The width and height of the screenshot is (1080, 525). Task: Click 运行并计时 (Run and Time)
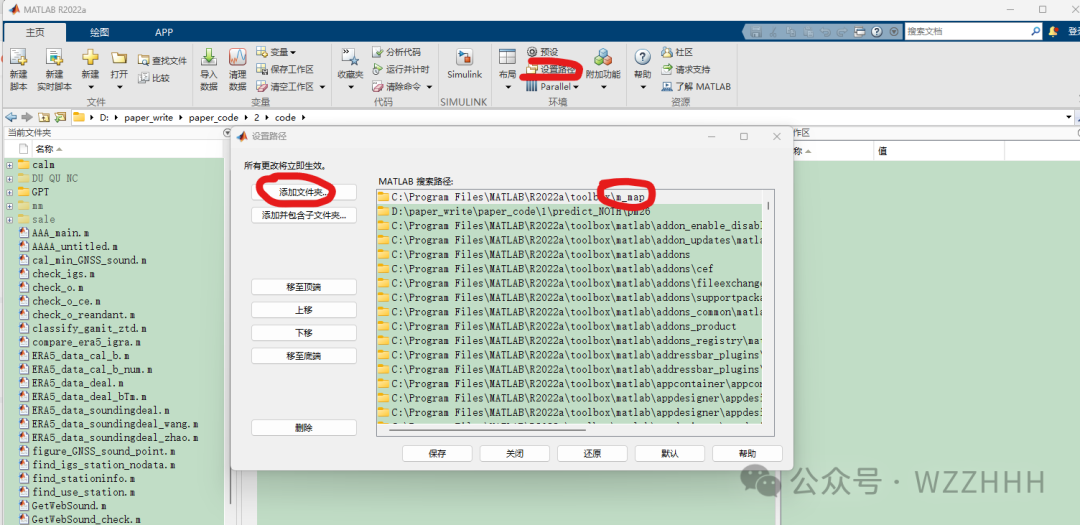[x=400, y=69]
